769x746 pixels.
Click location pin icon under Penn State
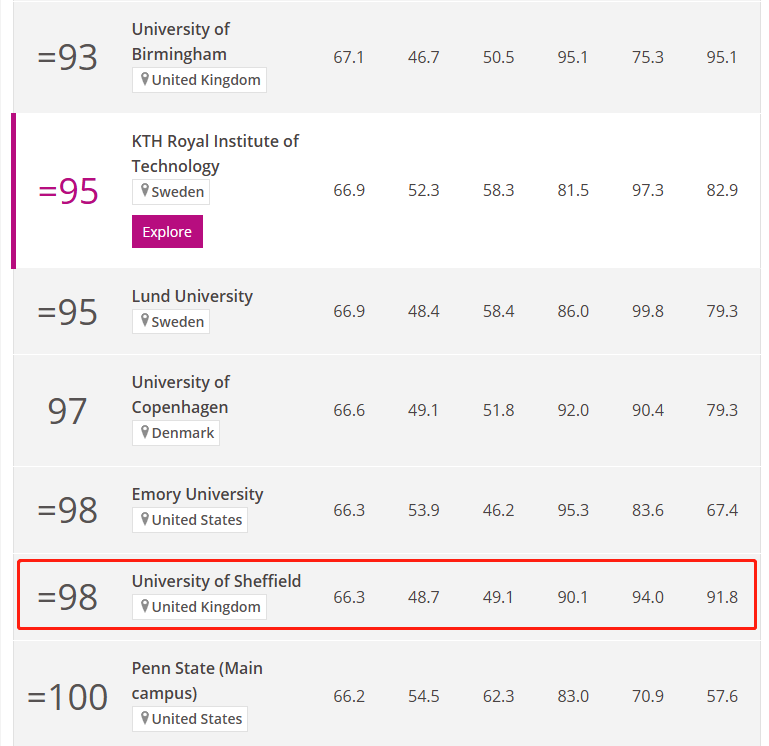click(145, 718)
